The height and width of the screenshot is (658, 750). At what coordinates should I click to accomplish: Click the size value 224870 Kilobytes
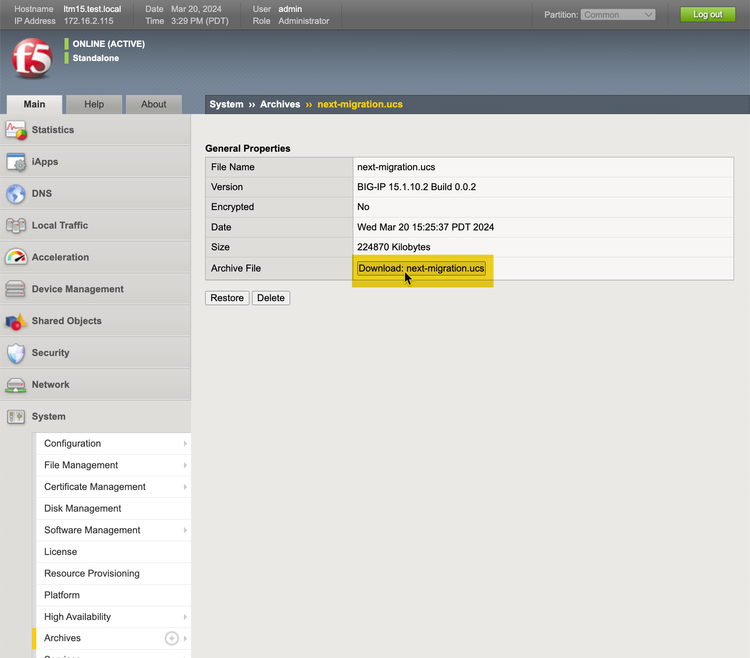[x=393, y=247]
